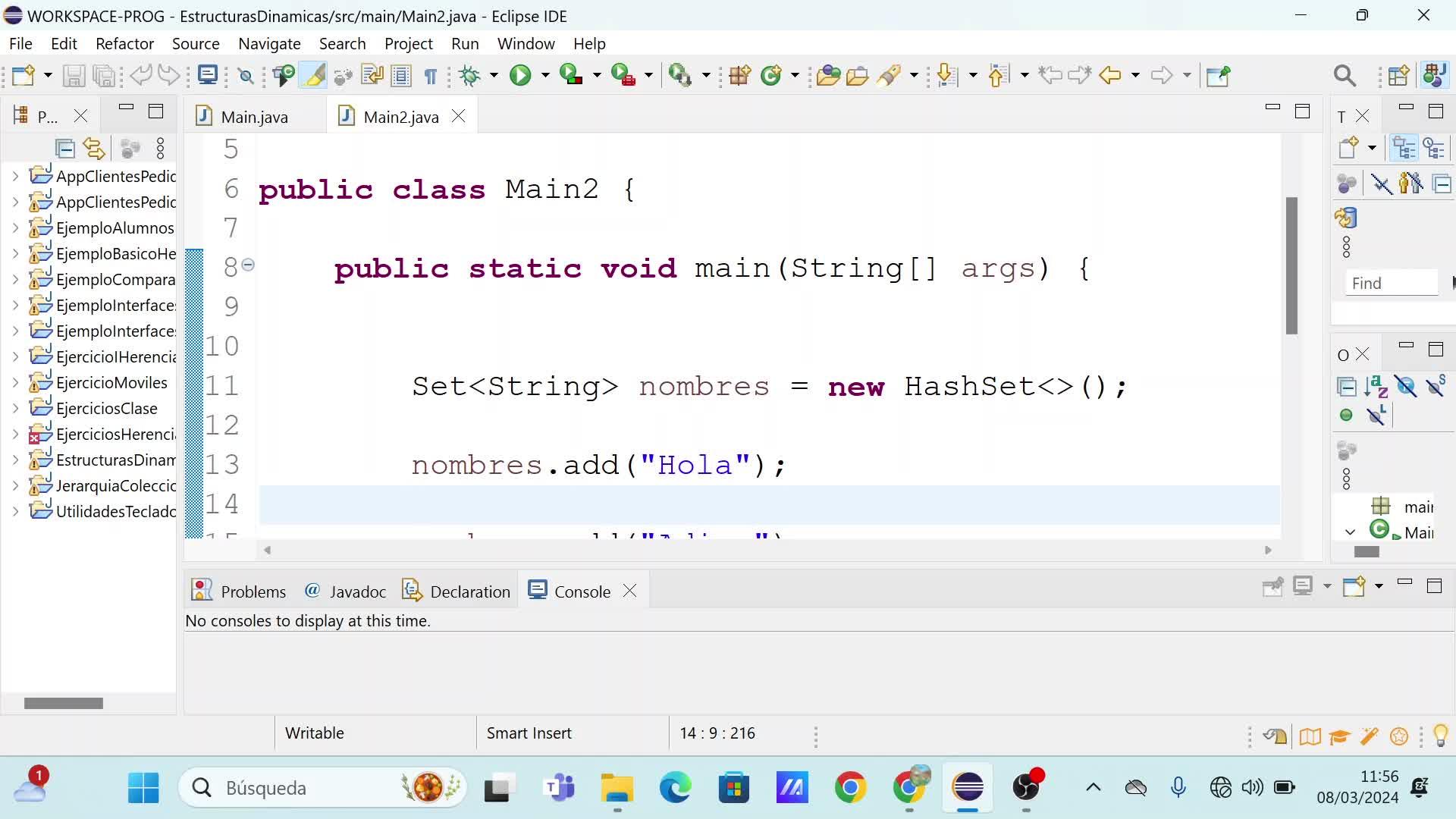Image resolution: width=1456 pixels, height=819 pixels.
Task: Click the Open Perspective icon
Action: click(1398, 75)
